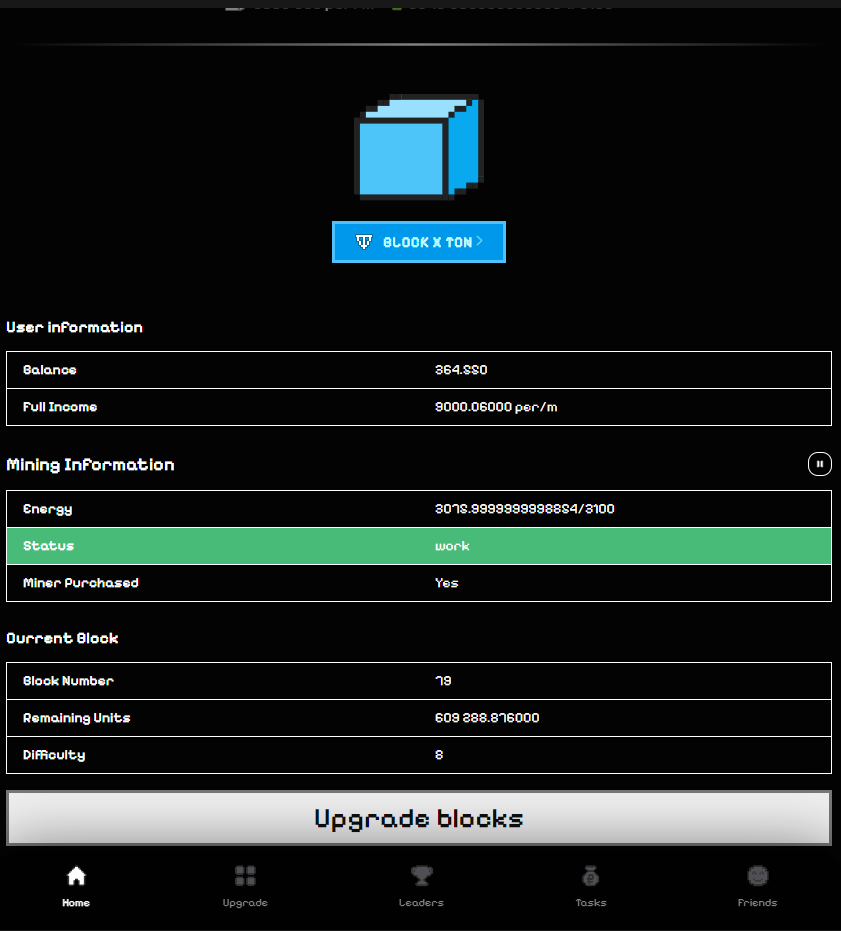Tap the blue pixel cube block
This screenshot has width=841, height=931.
[419, 147]
